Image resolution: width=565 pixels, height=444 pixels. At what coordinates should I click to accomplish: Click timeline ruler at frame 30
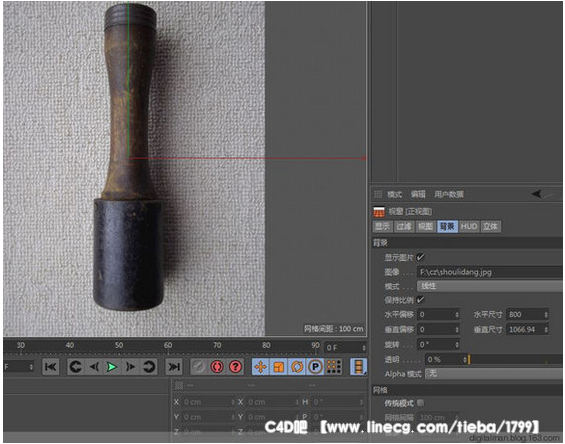(21, 345)
